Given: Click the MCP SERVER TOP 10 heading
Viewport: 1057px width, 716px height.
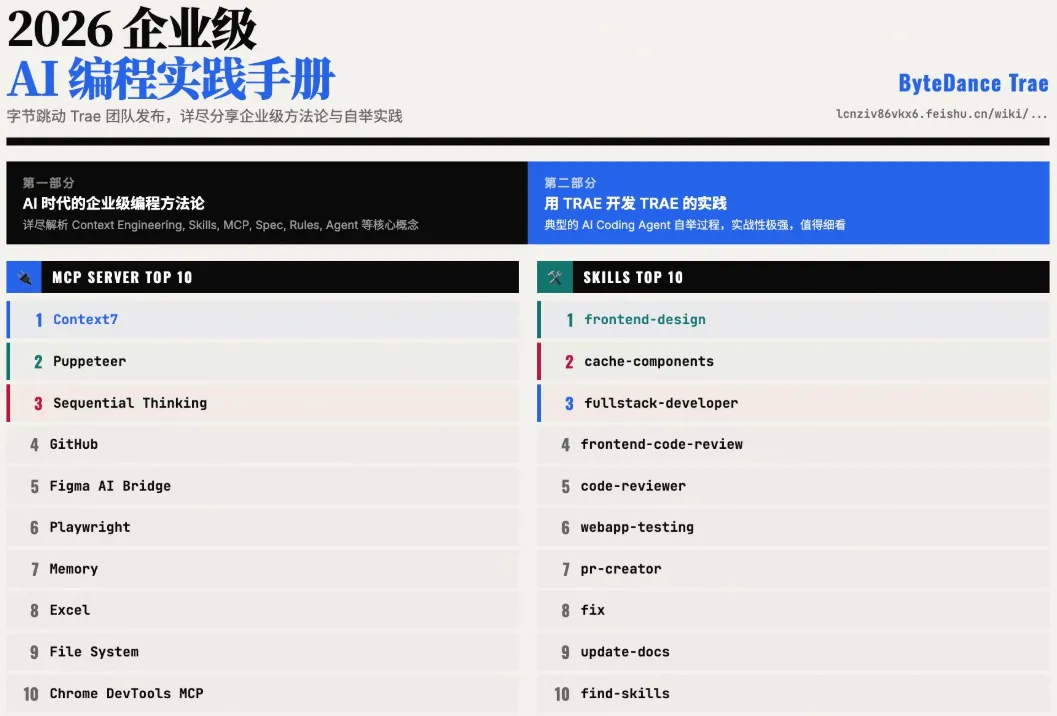Looking at the screenshot, I should click(122, 277).
